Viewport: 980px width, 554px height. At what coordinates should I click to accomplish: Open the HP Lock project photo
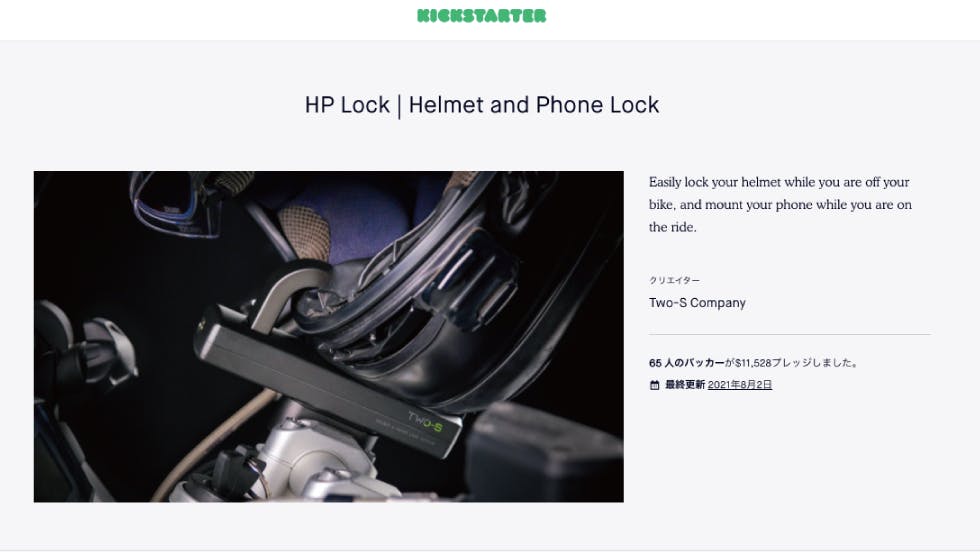[x=329, y=336]
